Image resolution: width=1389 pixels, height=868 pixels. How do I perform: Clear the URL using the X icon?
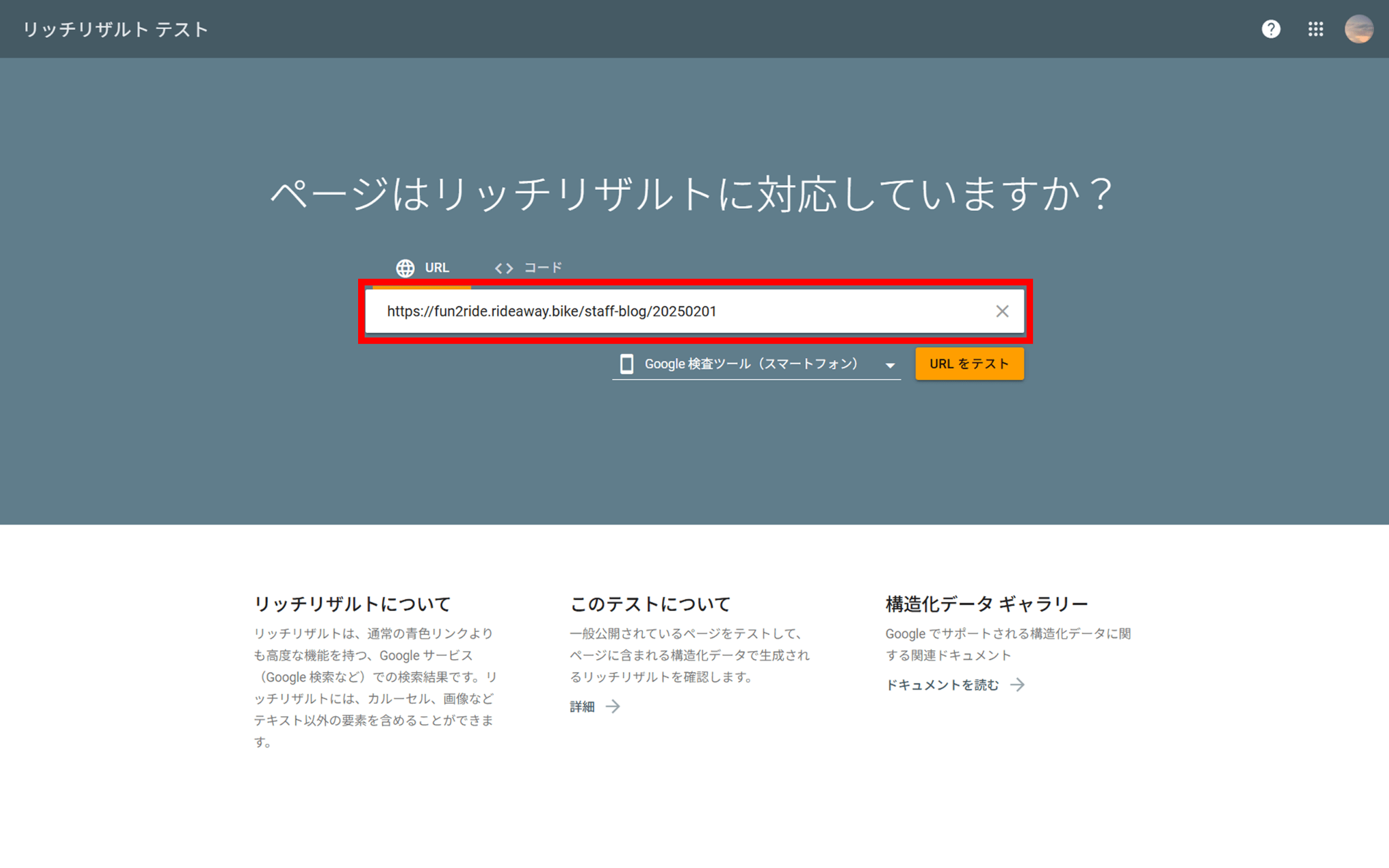1002,311
